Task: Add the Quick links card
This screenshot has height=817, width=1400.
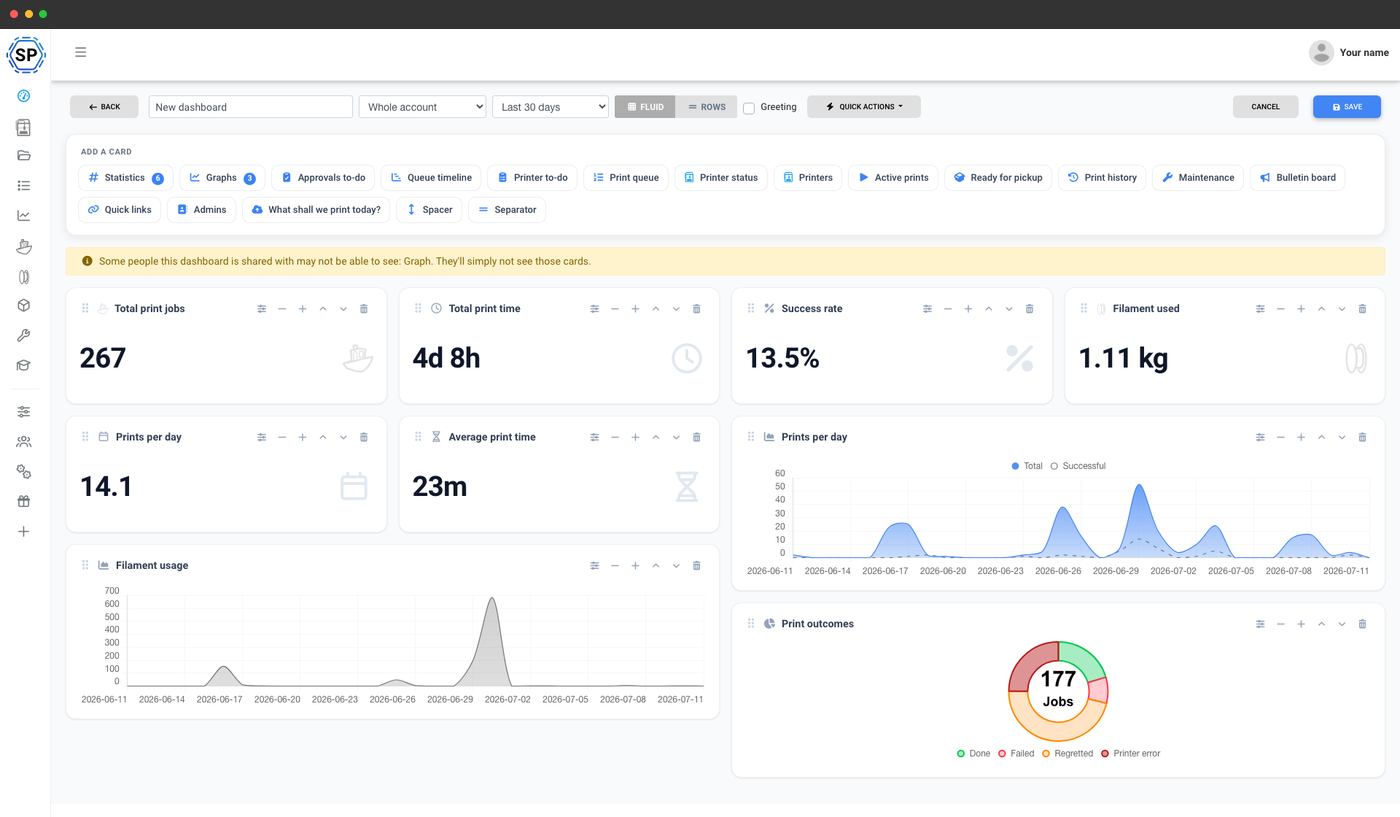Action: tap(119, 210)
